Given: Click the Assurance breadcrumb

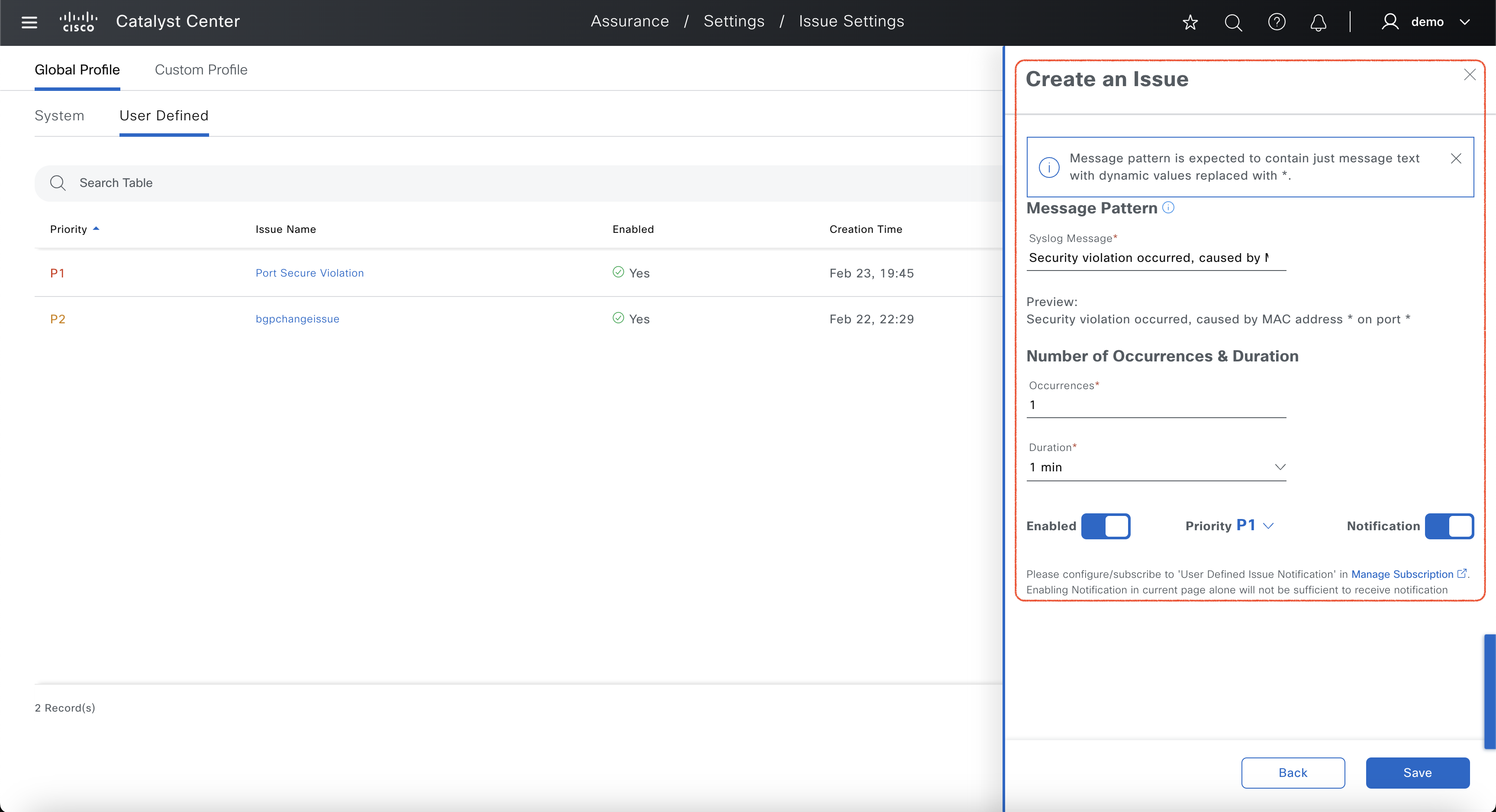Looking at the screenshot, I should click(629, 22).
